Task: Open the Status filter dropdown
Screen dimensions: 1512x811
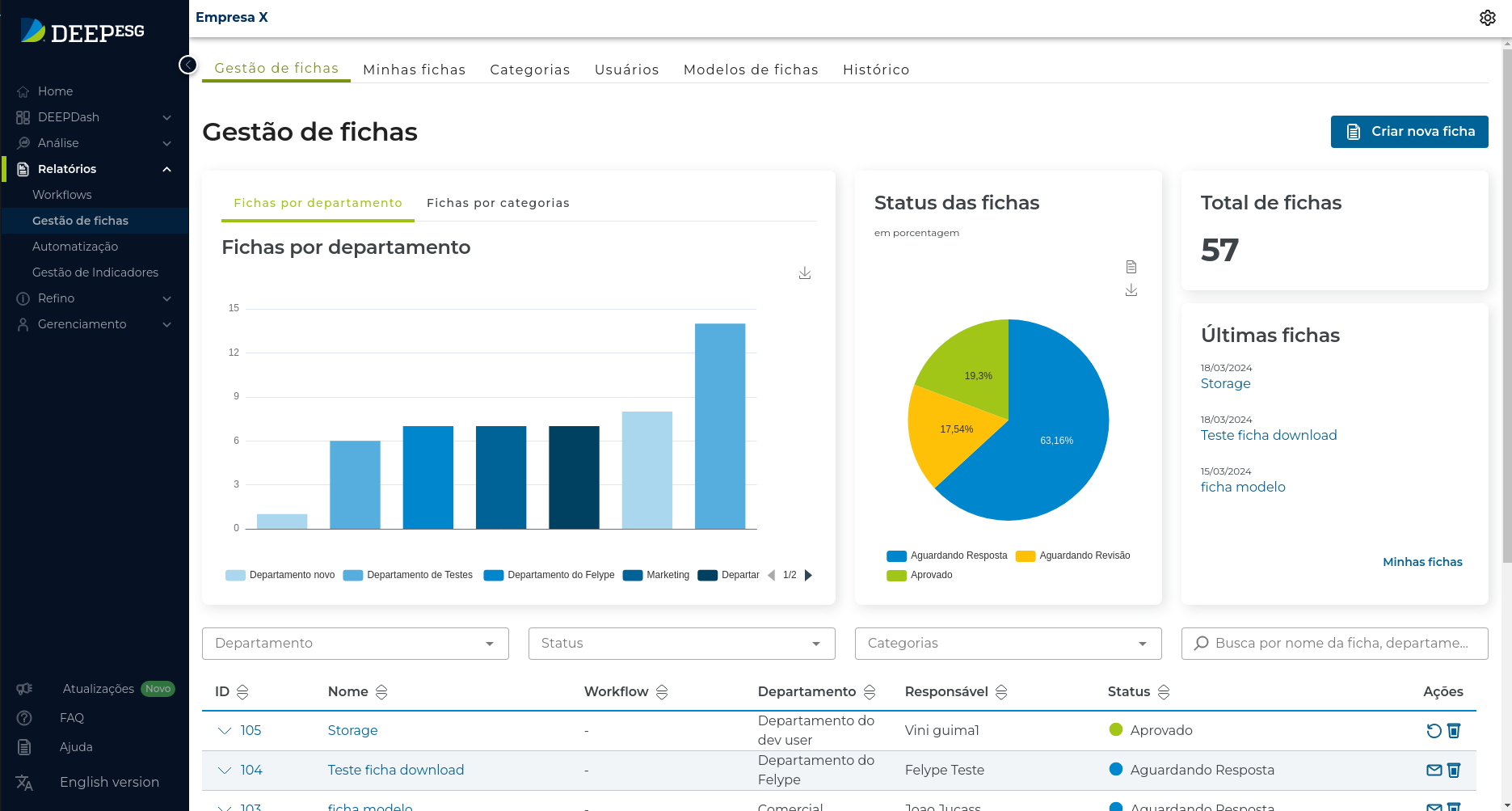Action: [x=681, y=644]
